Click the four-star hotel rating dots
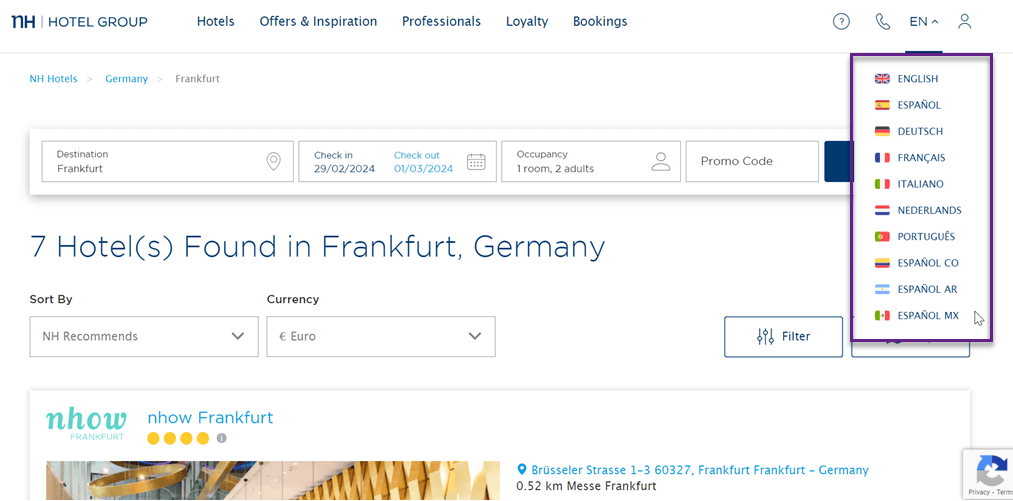Screen dimensions: 1013x501 tap(178, 438)
